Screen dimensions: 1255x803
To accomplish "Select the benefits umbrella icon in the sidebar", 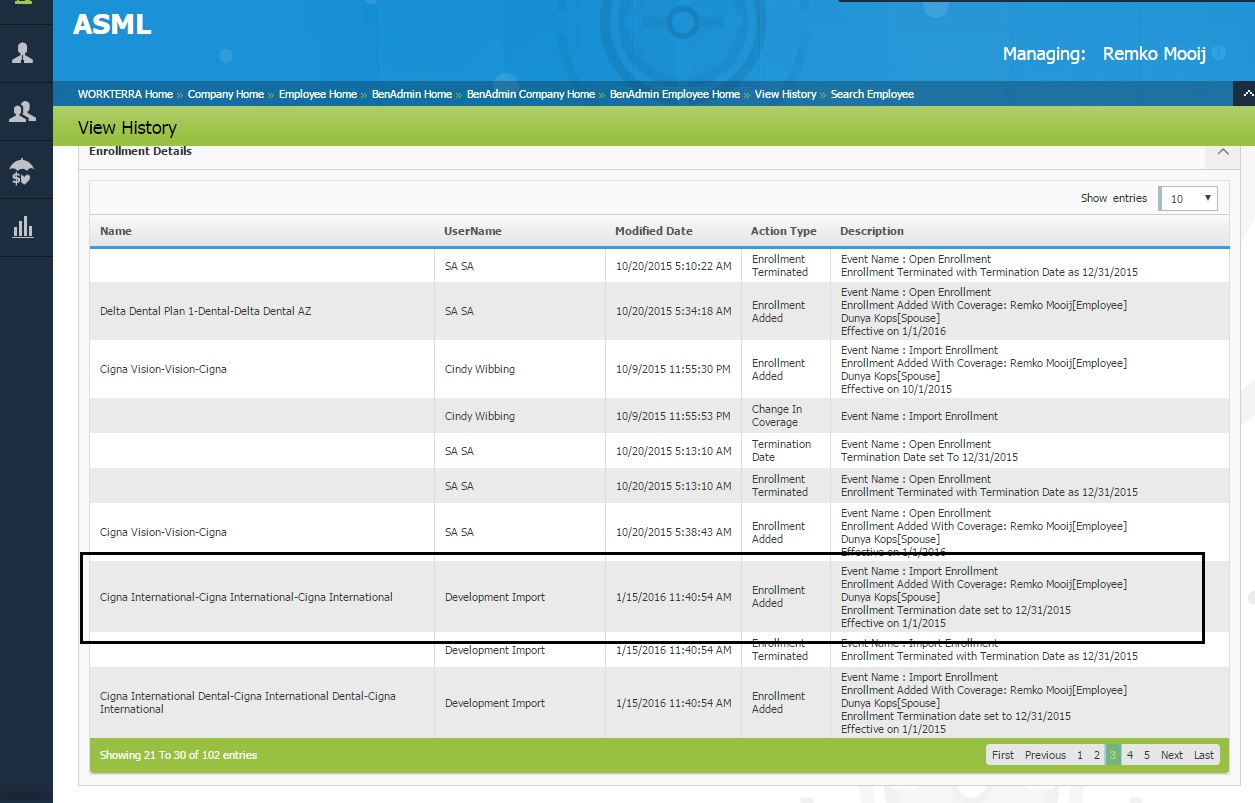I will pos(22,171).
